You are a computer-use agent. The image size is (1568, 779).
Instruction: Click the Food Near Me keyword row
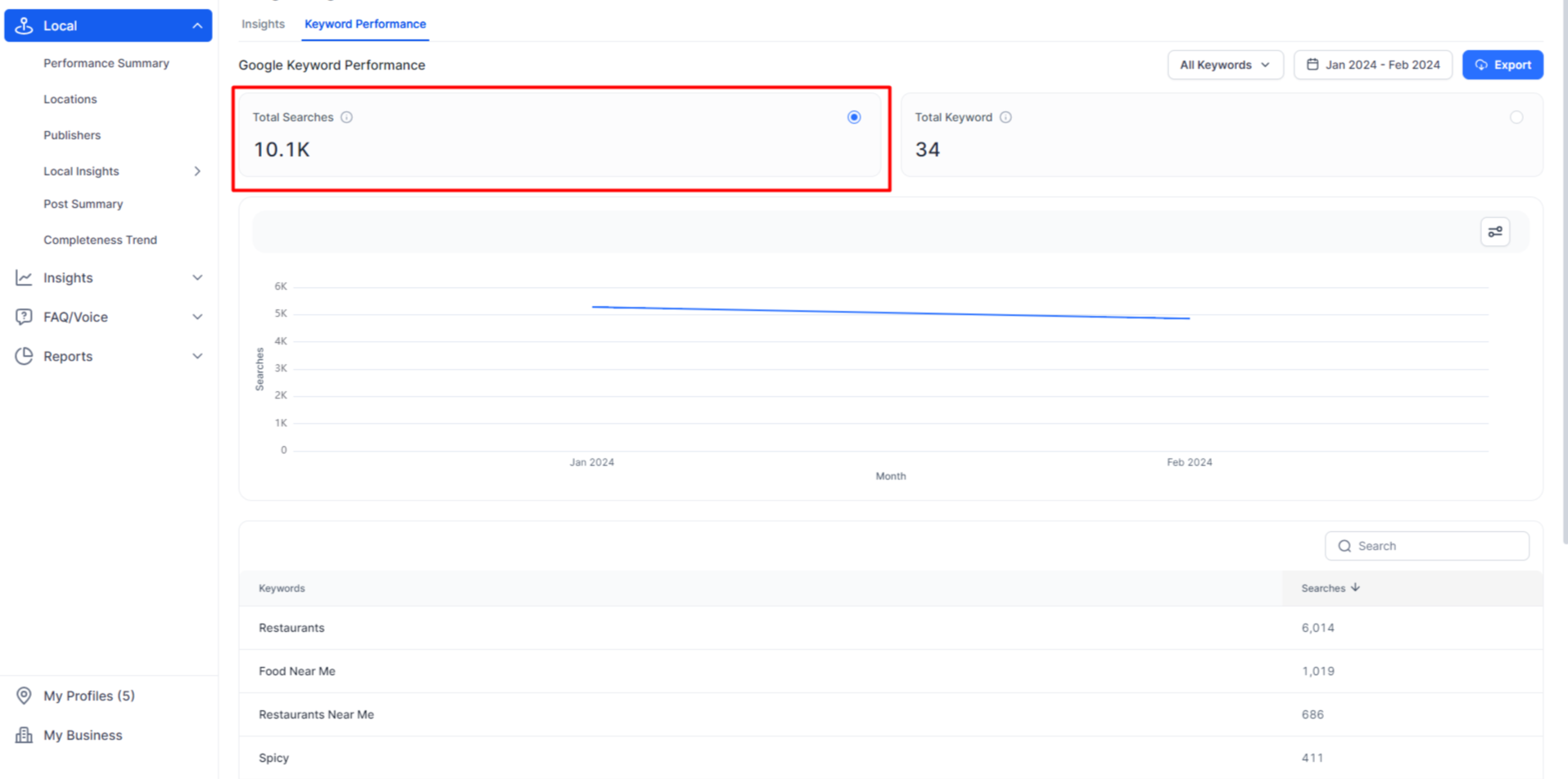point(891,671)
